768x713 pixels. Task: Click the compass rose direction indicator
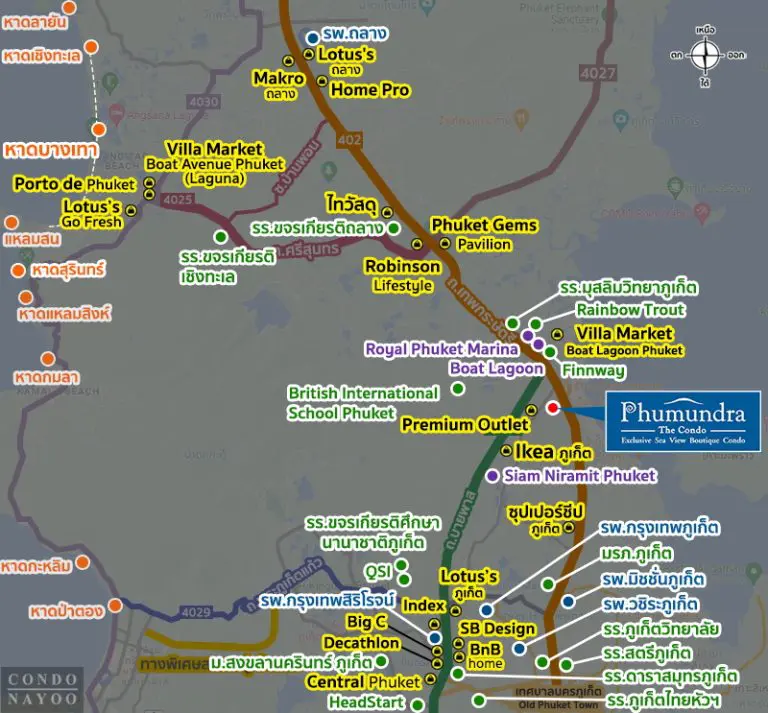click(x=706, y=55)
